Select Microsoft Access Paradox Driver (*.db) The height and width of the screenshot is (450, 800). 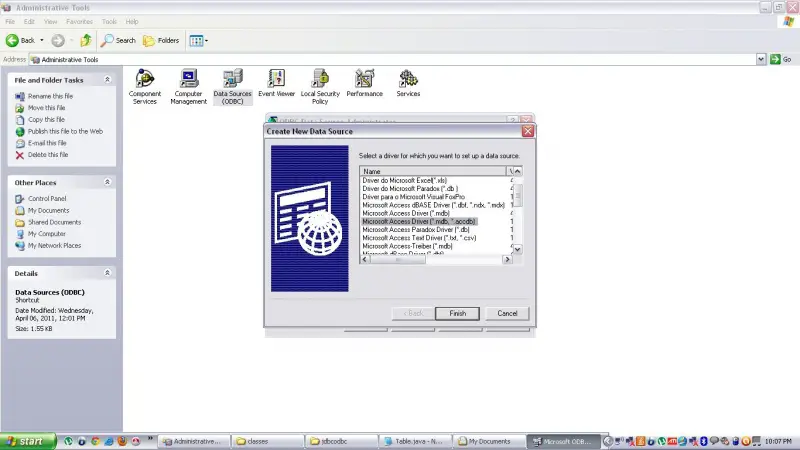coord(415,230)
